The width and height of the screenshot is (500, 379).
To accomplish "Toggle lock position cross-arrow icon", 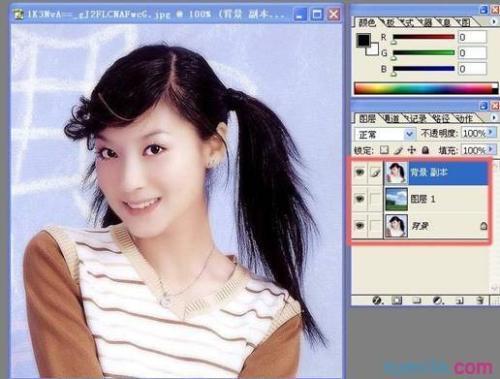I will pyautogui.click(x=412, y=150).
